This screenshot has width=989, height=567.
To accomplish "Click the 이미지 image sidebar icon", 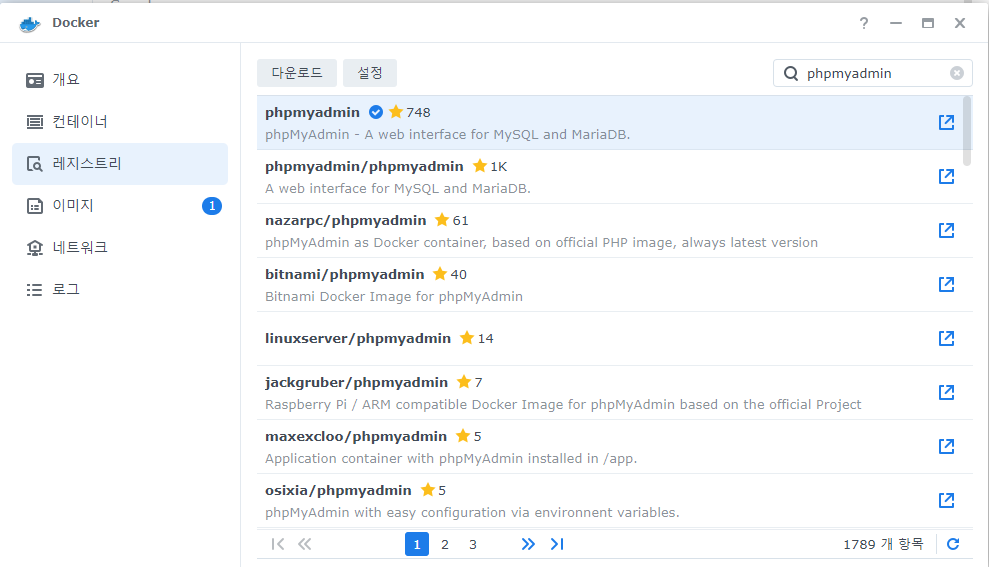I will (35, 206).
